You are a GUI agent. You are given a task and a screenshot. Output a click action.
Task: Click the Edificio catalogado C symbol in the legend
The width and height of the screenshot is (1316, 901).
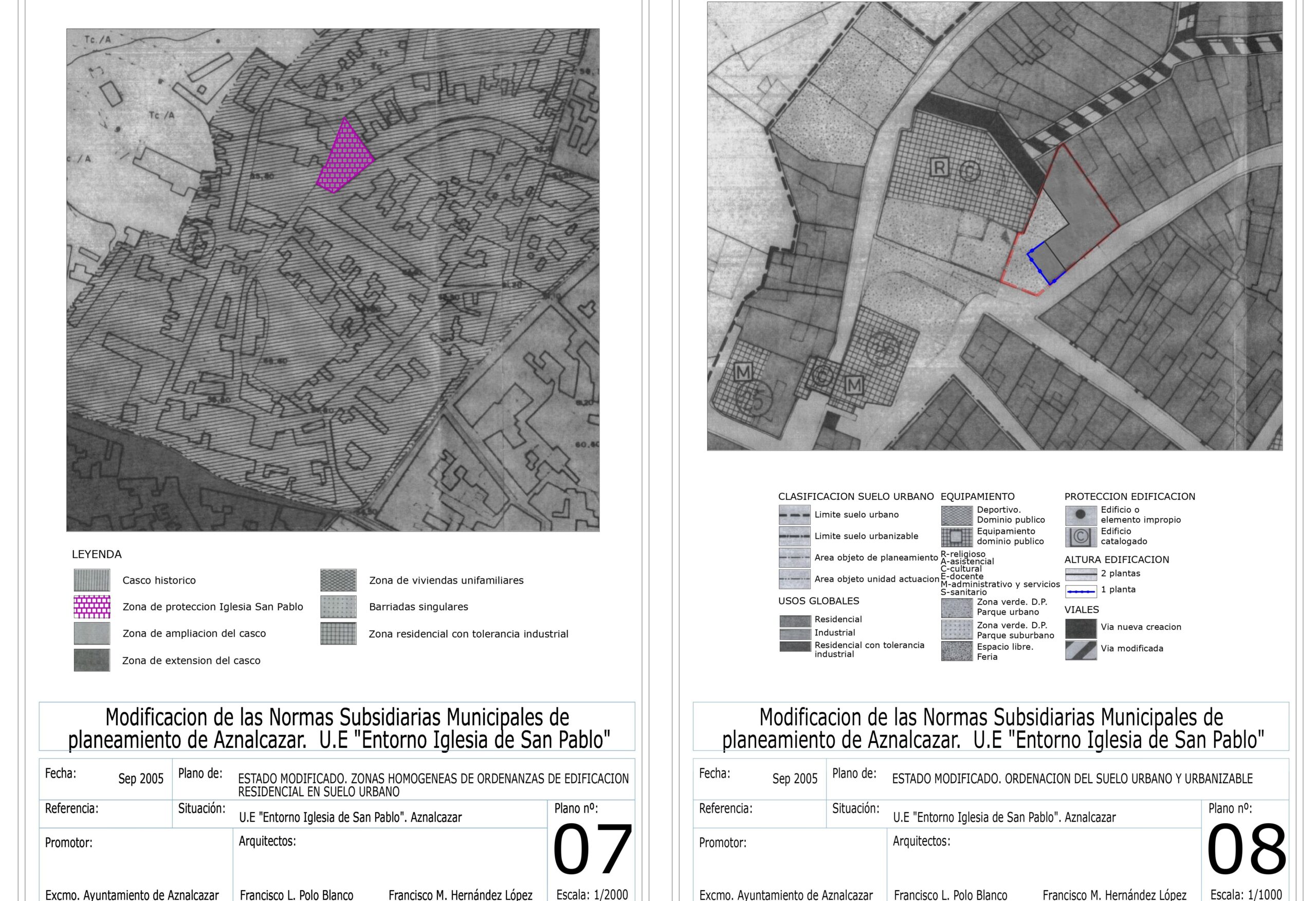1081,536
